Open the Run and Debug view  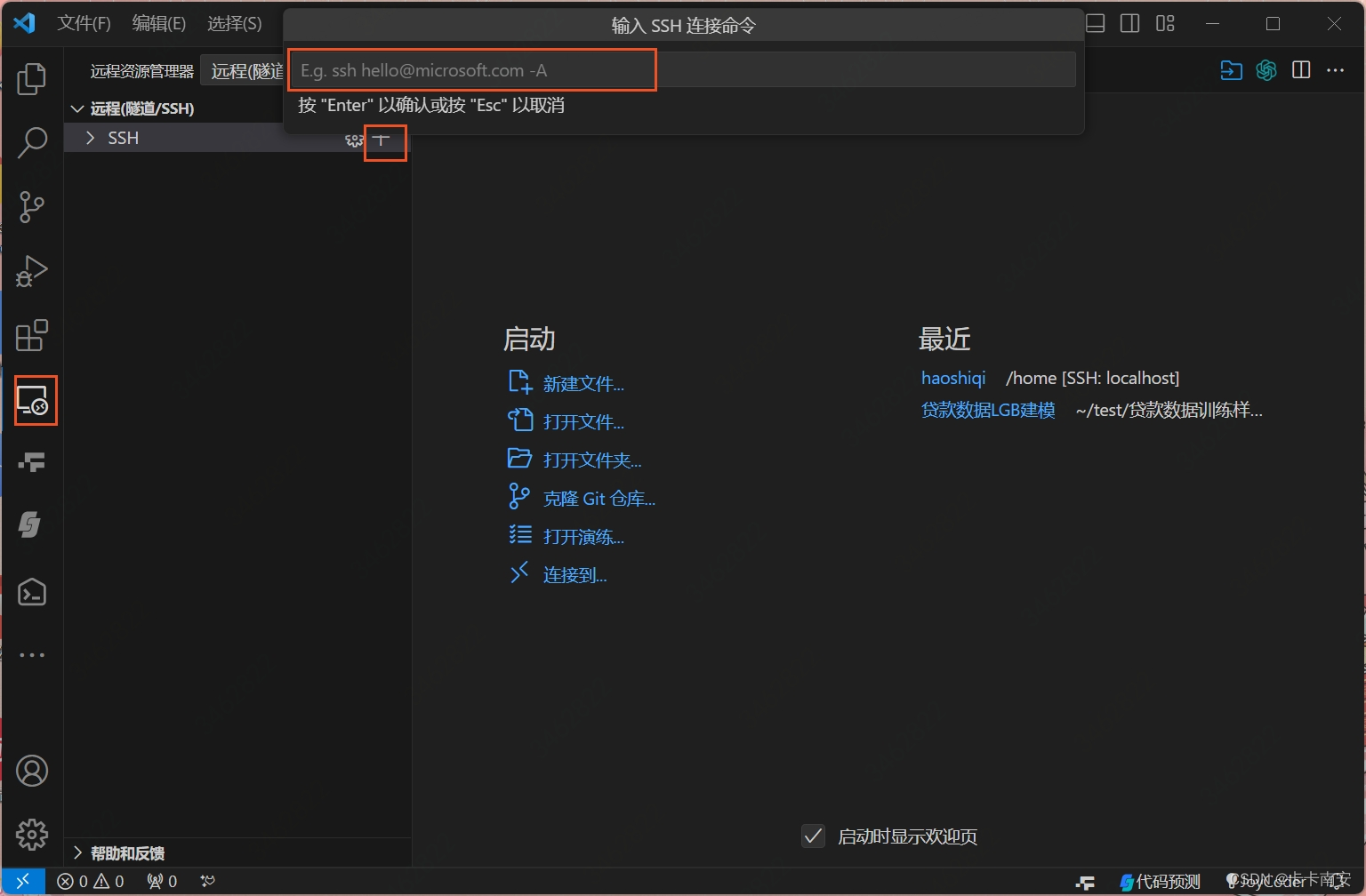pos(32,271)
